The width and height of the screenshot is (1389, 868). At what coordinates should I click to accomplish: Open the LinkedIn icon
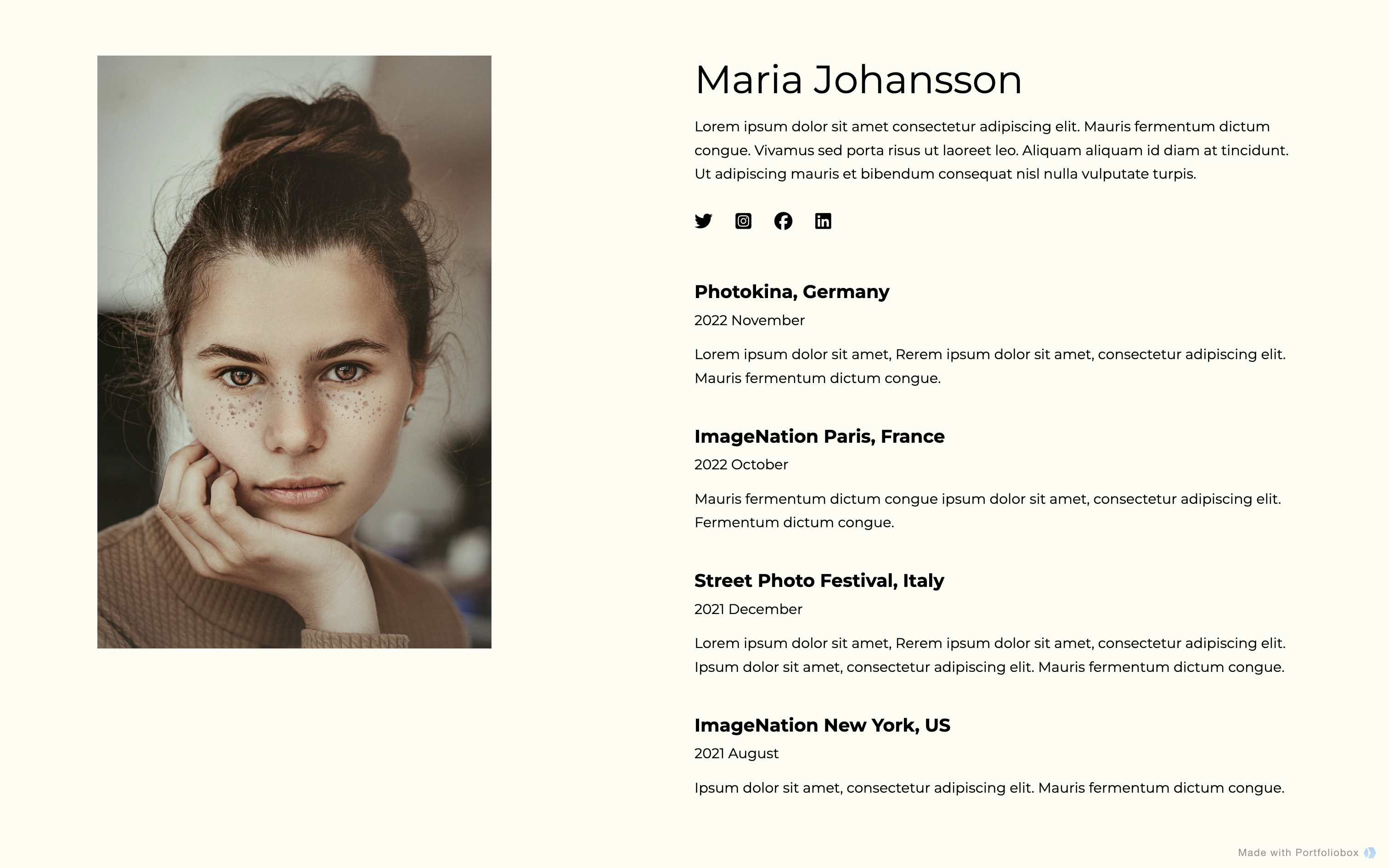(x=823, y=221)
